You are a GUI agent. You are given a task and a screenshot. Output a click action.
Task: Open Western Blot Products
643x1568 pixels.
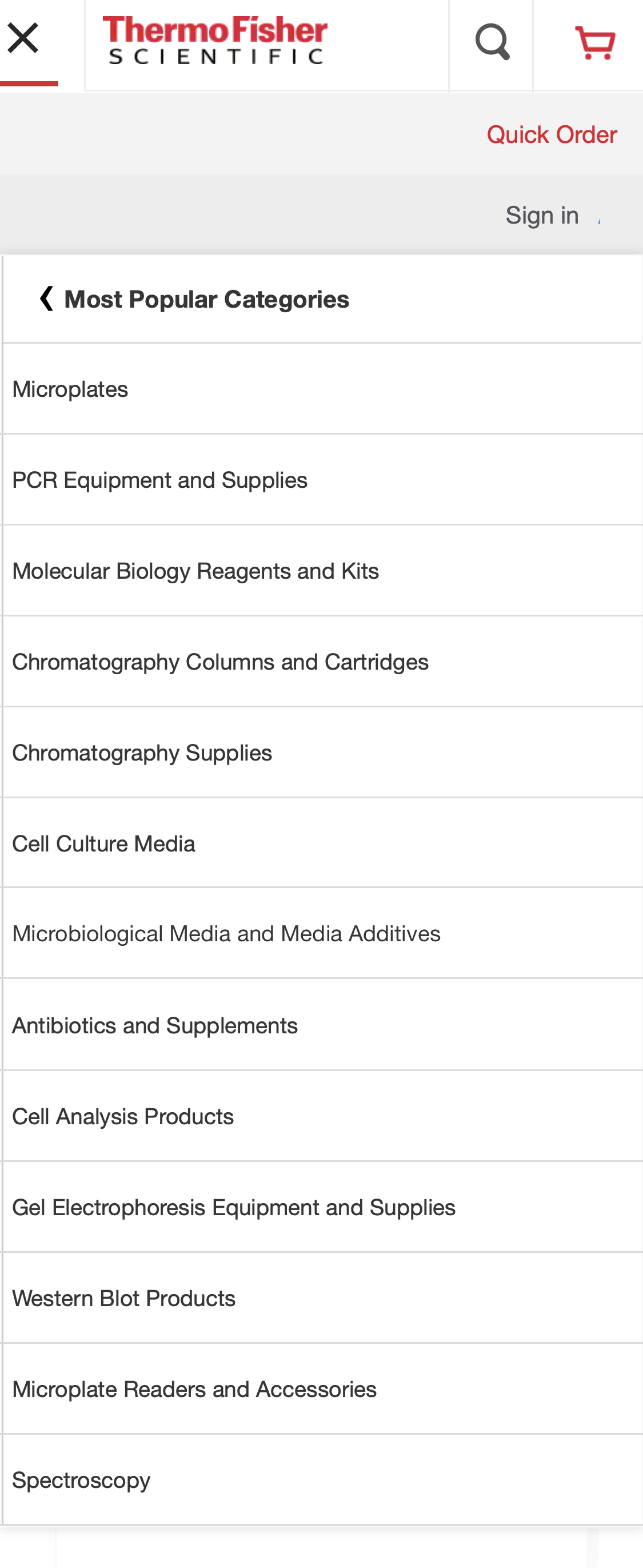123,1298
